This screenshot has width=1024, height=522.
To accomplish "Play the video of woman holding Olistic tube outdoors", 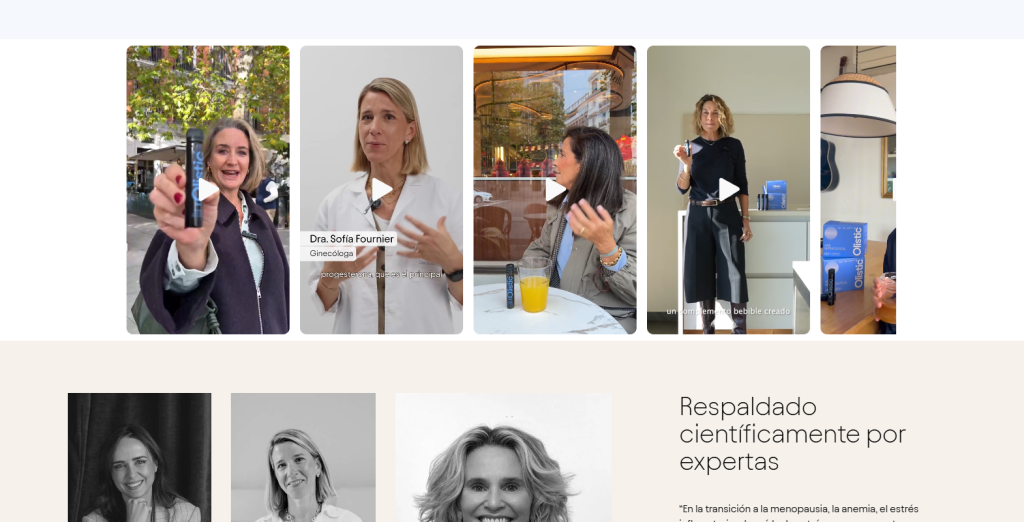I will click(x=208, y=189).
